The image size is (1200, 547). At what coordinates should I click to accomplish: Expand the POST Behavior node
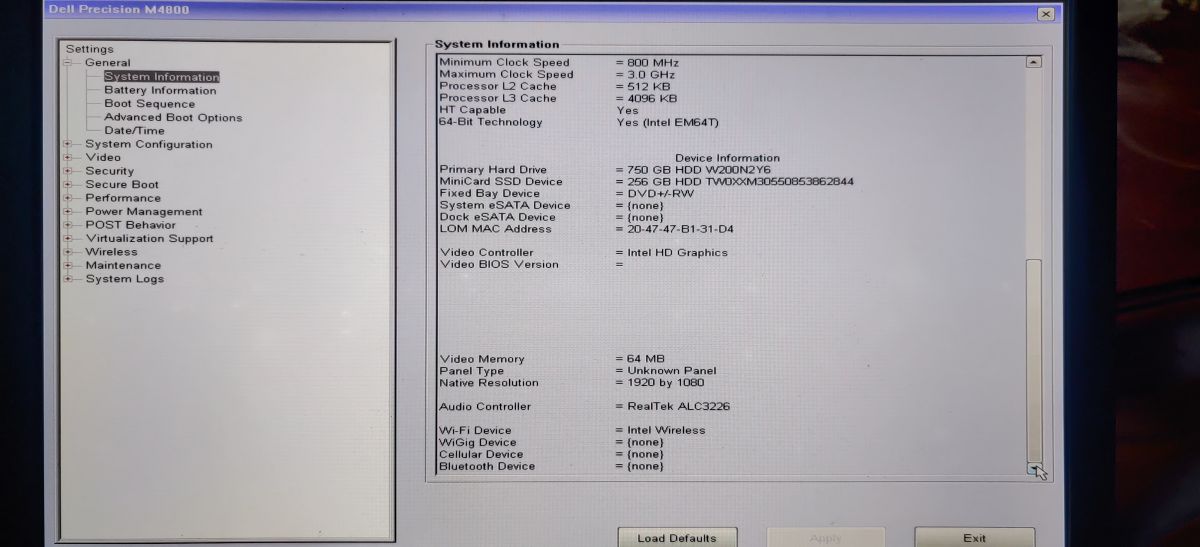click(x=68, y=225)
